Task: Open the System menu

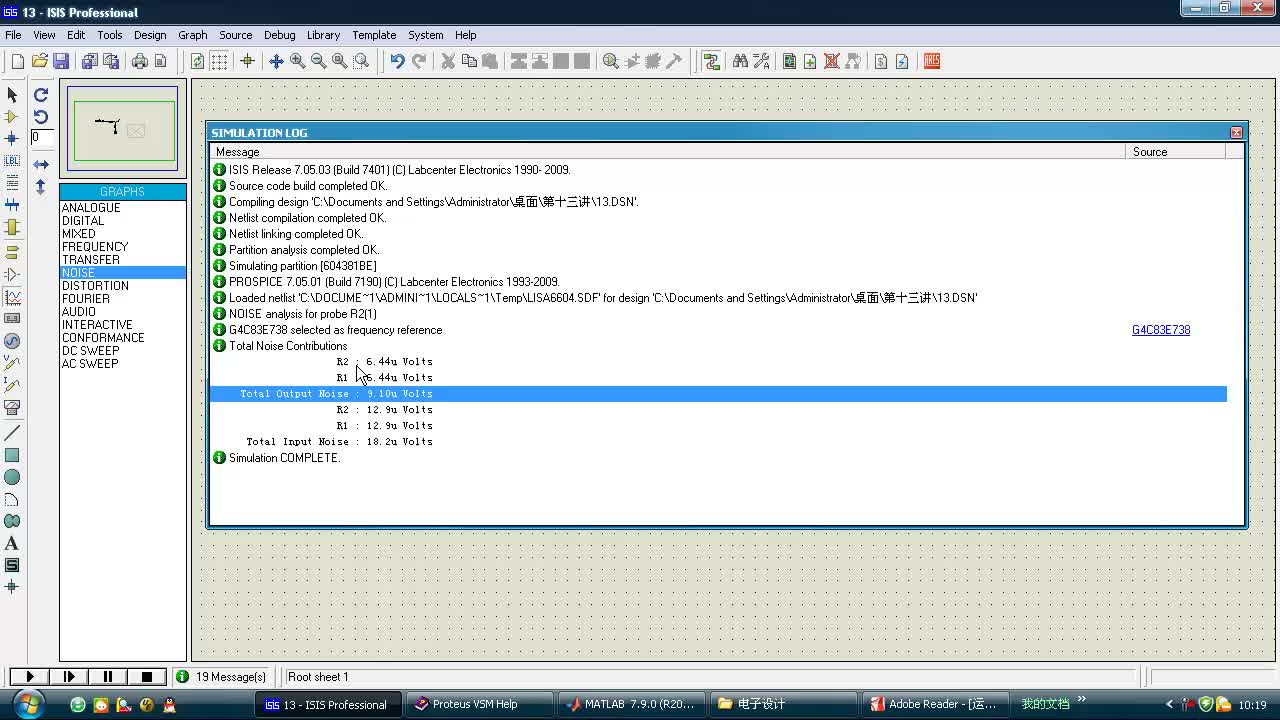Action: [x=425, y=35]
